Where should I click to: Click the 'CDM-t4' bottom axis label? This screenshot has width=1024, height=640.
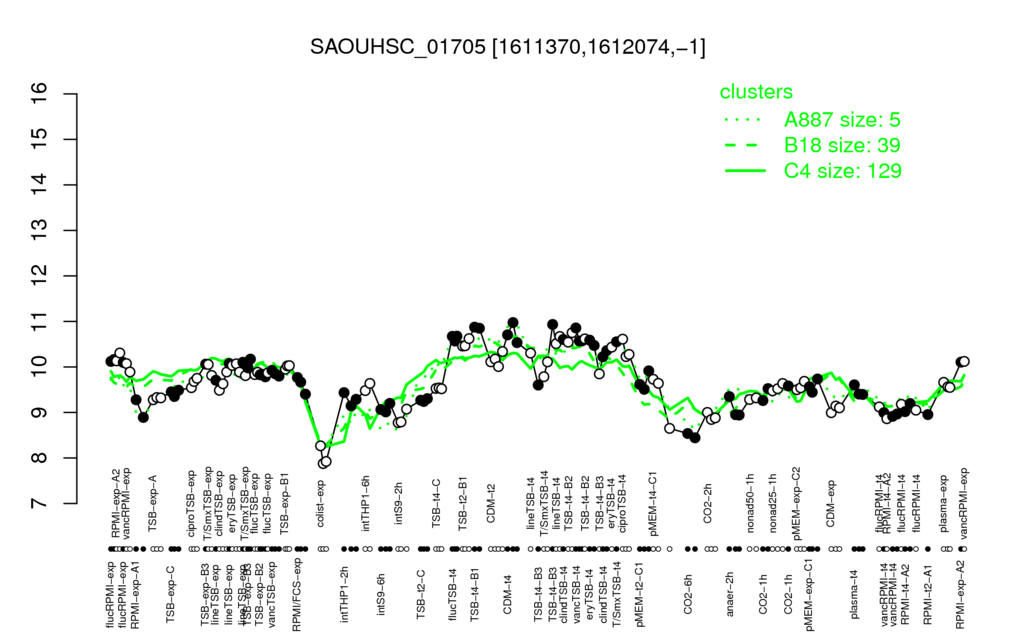[507, 594]
